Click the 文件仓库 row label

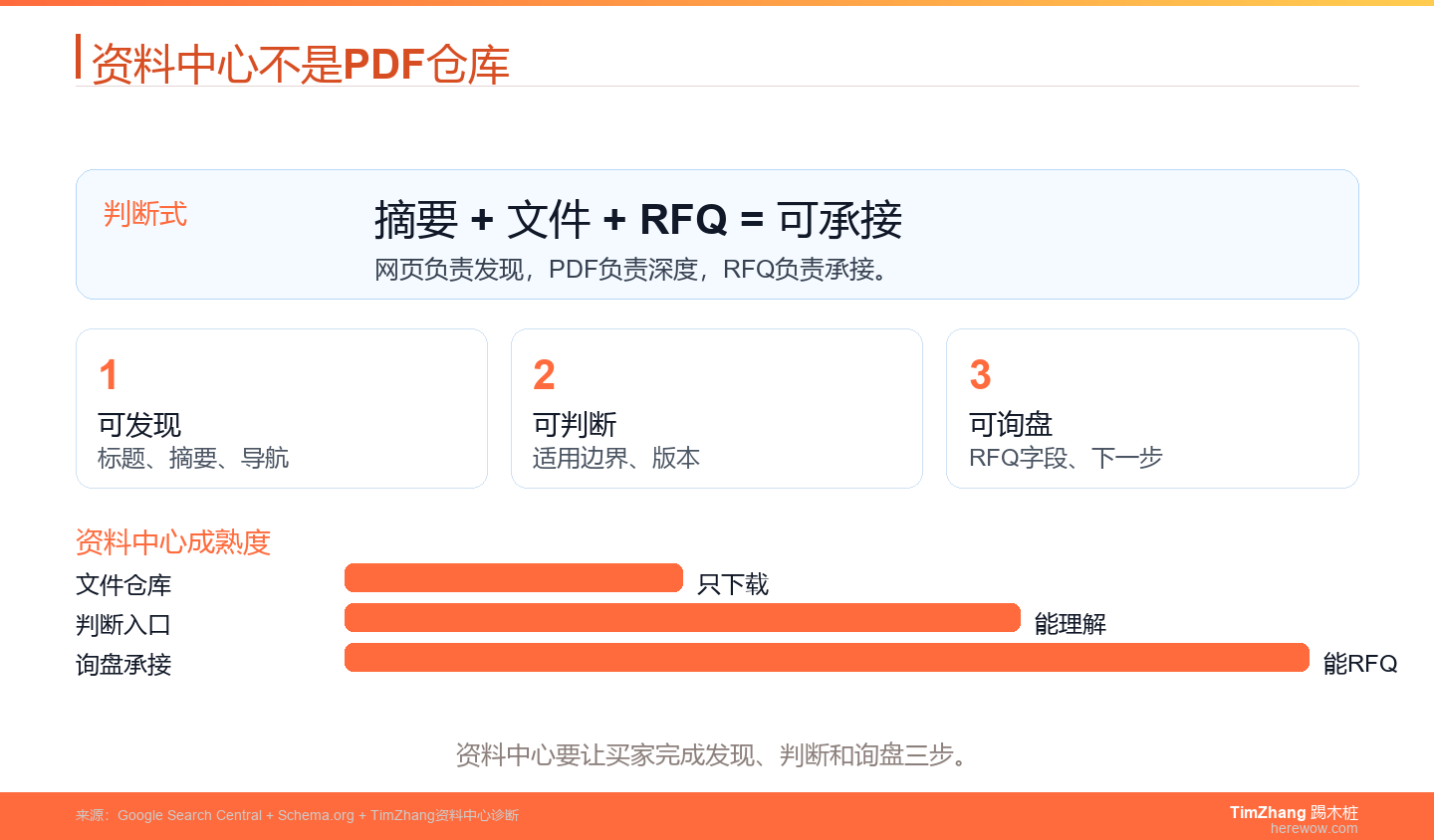pos(123,585)
